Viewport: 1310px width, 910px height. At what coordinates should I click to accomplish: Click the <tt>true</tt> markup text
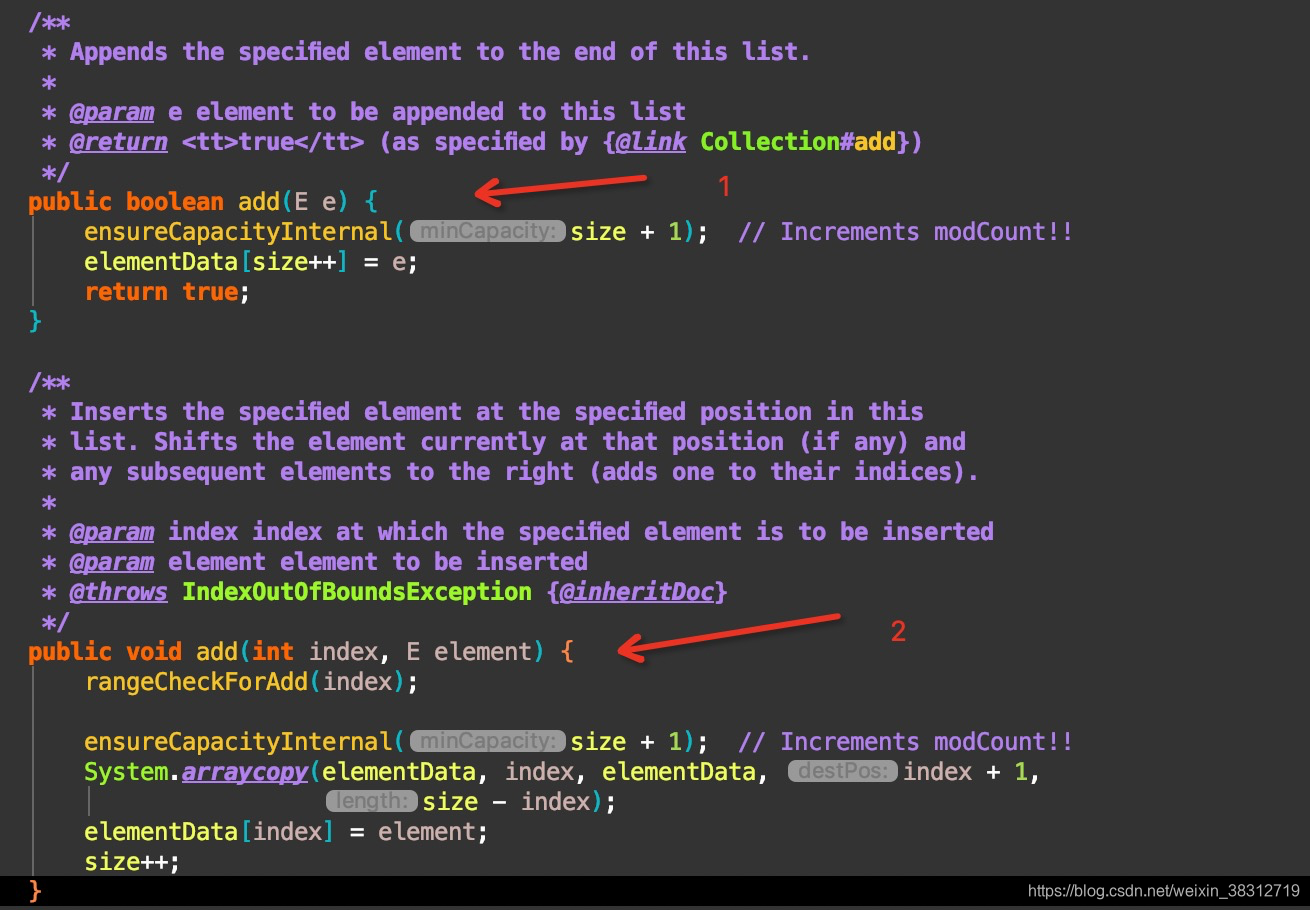[x=273, y=142]
